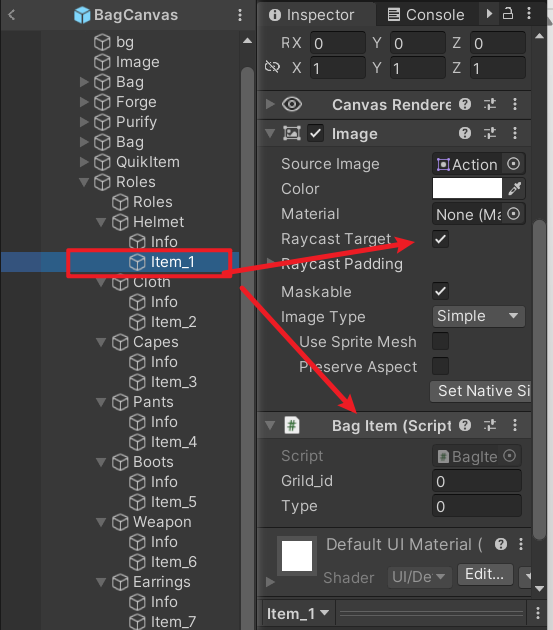Image resolution: width=553 pixels, height=630 pixels.
Task: Click the Grild_id input field
Action: (477, 481)
